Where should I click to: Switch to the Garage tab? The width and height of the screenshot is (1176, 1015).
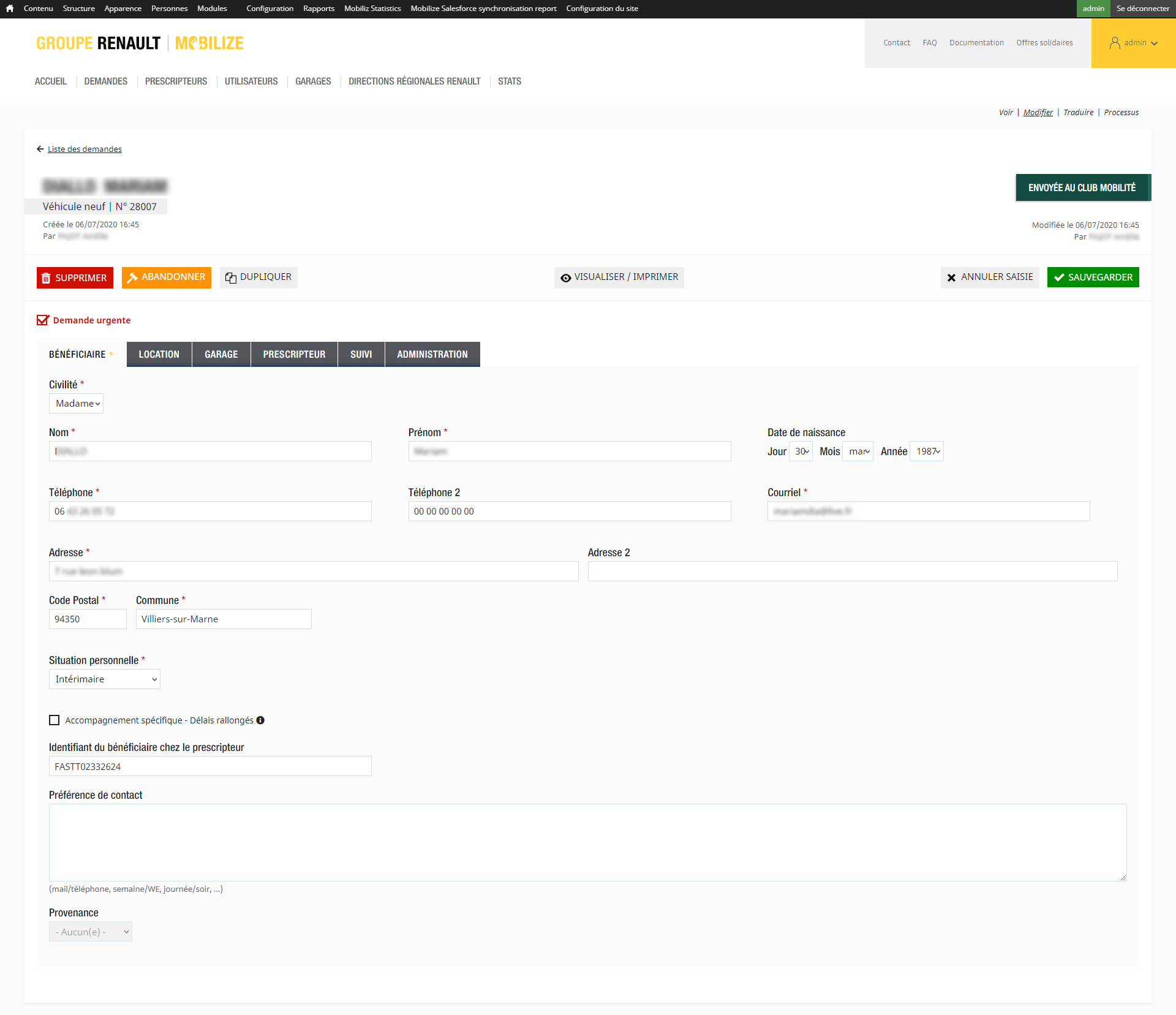pyautogui.click(x=221, y=355)
